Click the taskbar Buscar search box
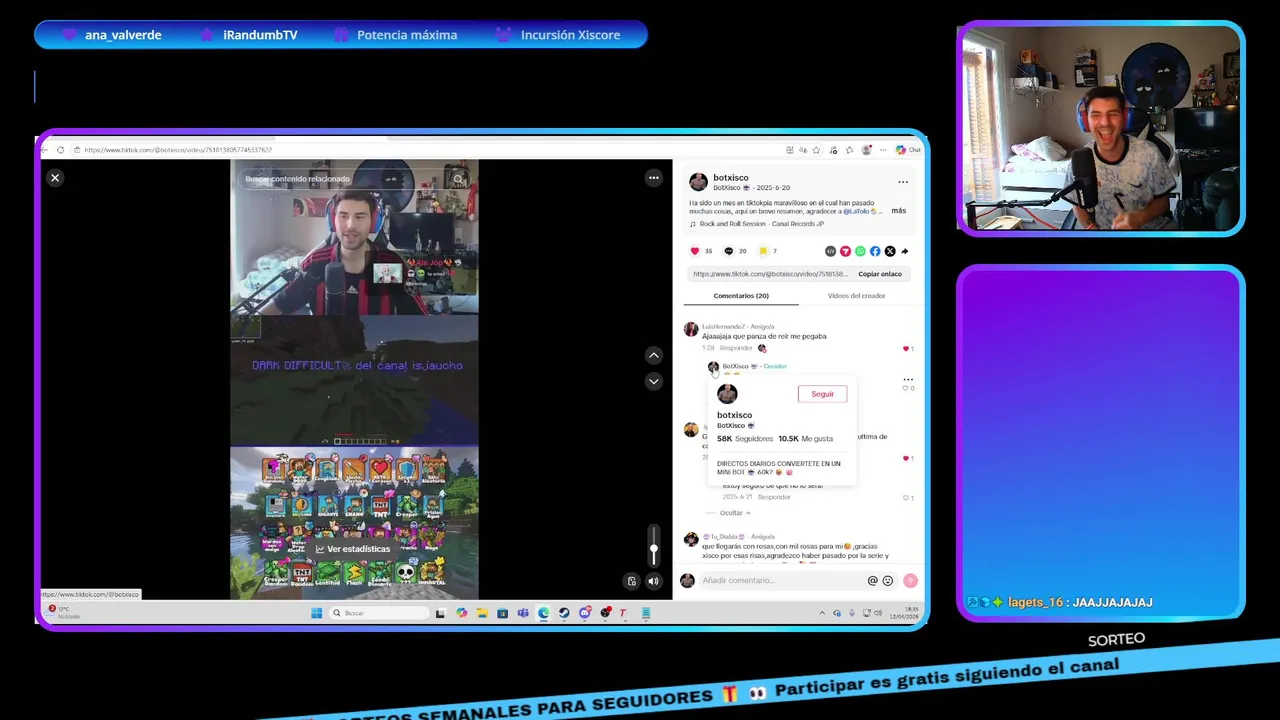Image resolution: width=1280 pixels, height=720 pixels. 380,613
